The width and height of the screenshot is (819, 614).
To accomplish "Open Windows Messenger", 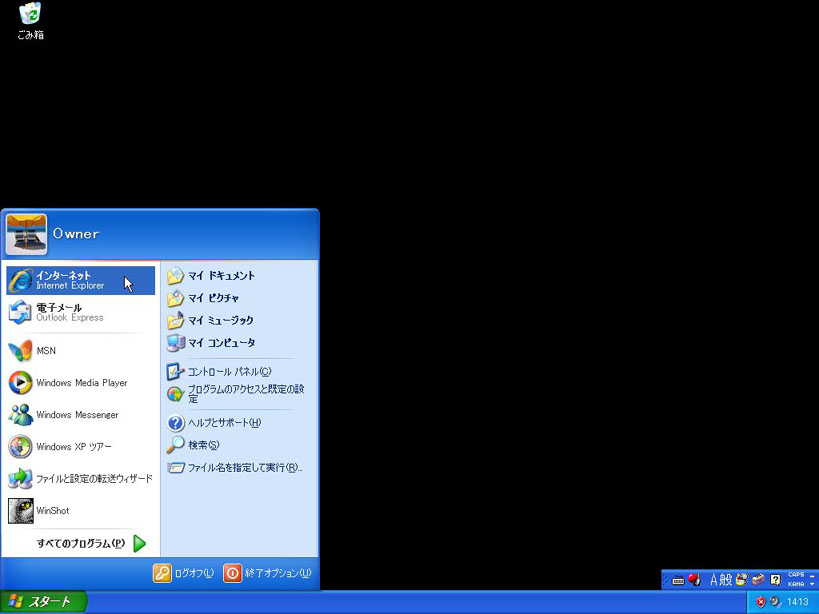I will coord(81,415).
